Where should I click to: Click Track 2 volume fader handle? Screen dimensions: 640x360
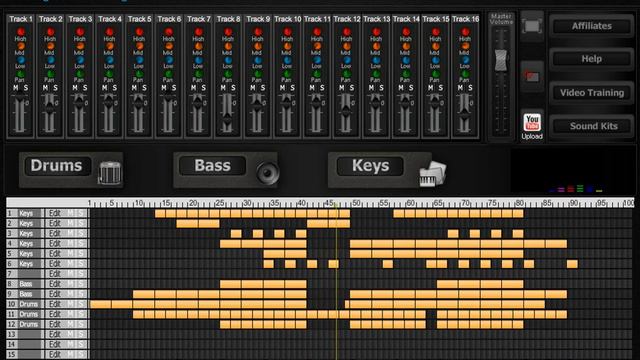click(x=50, y=107)
